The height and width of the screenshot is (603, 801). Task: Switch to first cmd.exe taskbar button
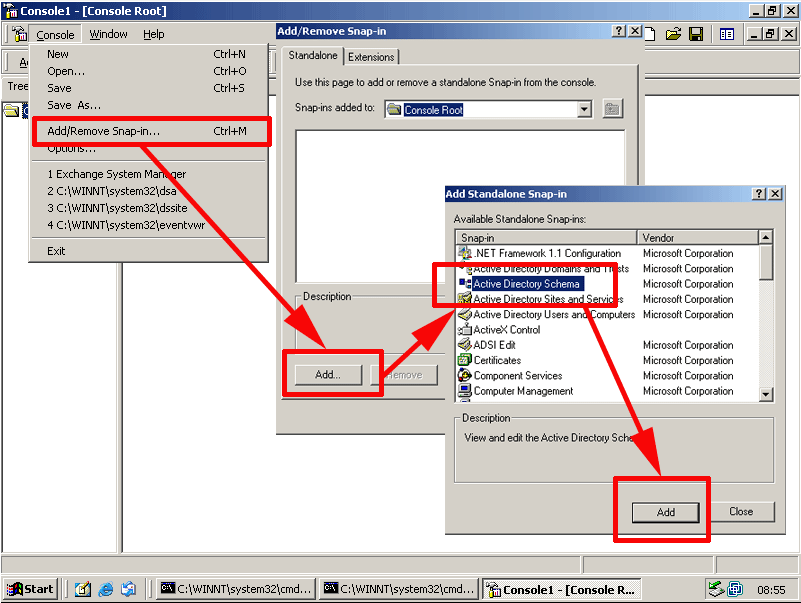click(x=235, y=589)
